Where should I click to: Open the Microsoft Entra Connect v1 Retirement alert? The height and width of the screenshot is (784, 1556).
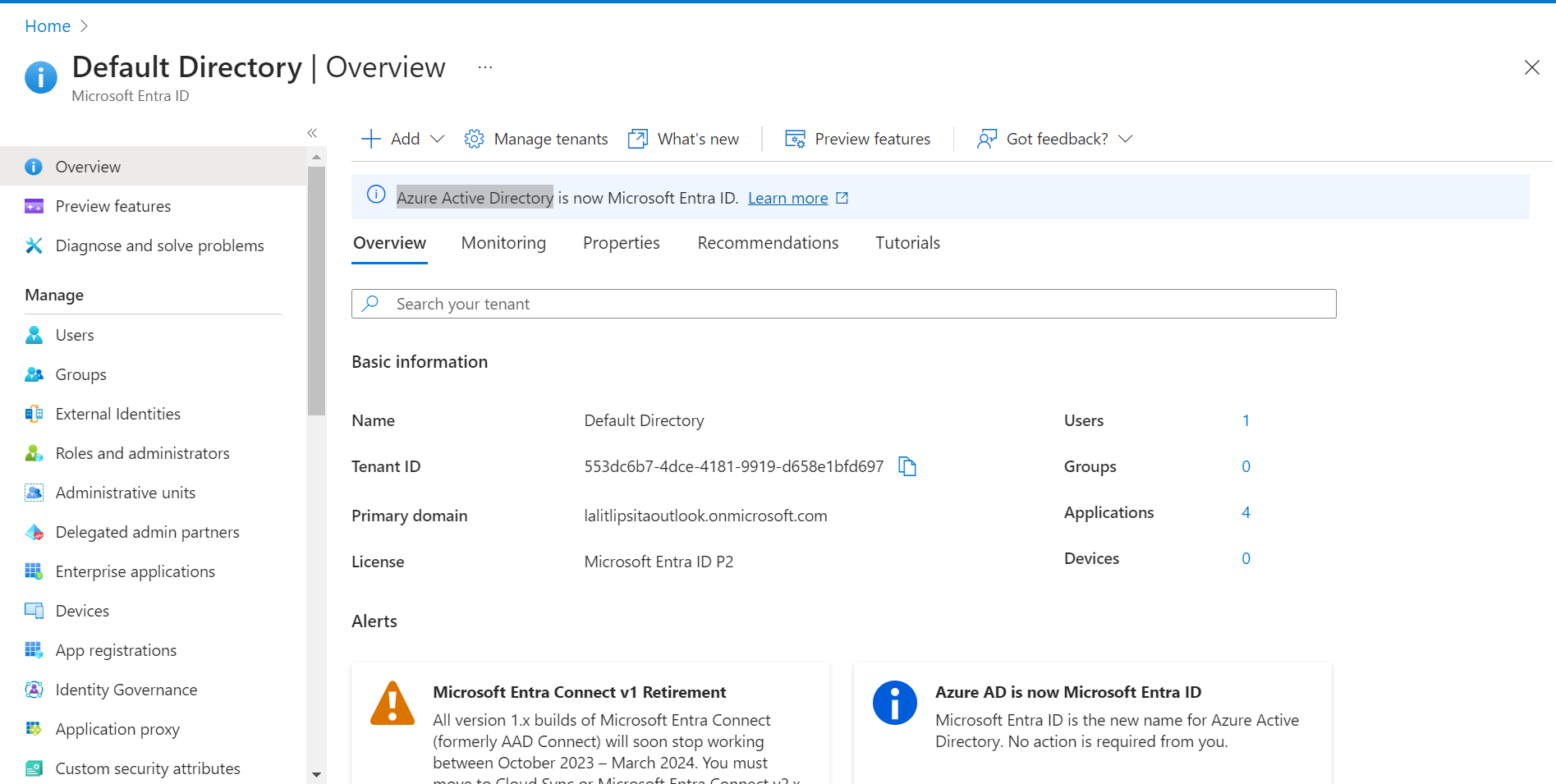click(x=590, y=723)
